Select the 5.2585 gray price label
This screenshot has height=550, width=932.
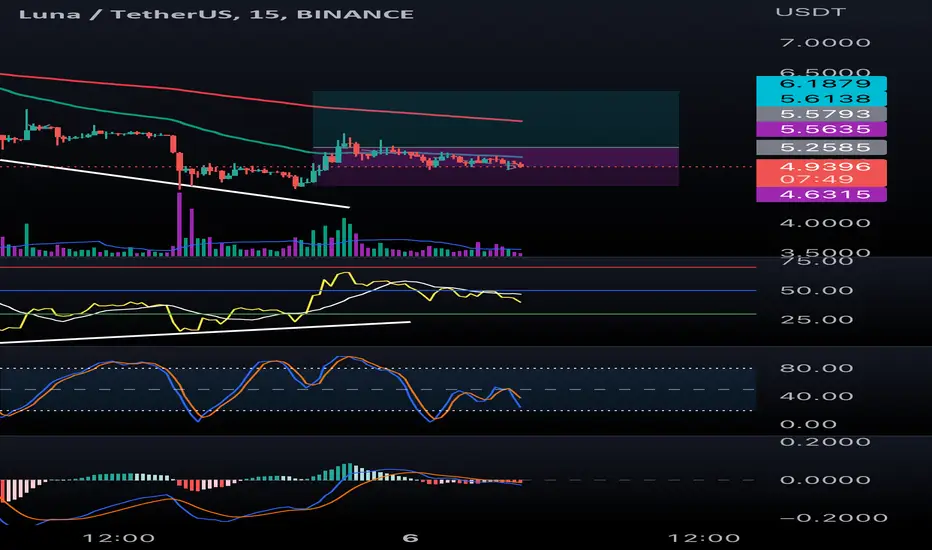pyautogui.click(x=821, y=147)
